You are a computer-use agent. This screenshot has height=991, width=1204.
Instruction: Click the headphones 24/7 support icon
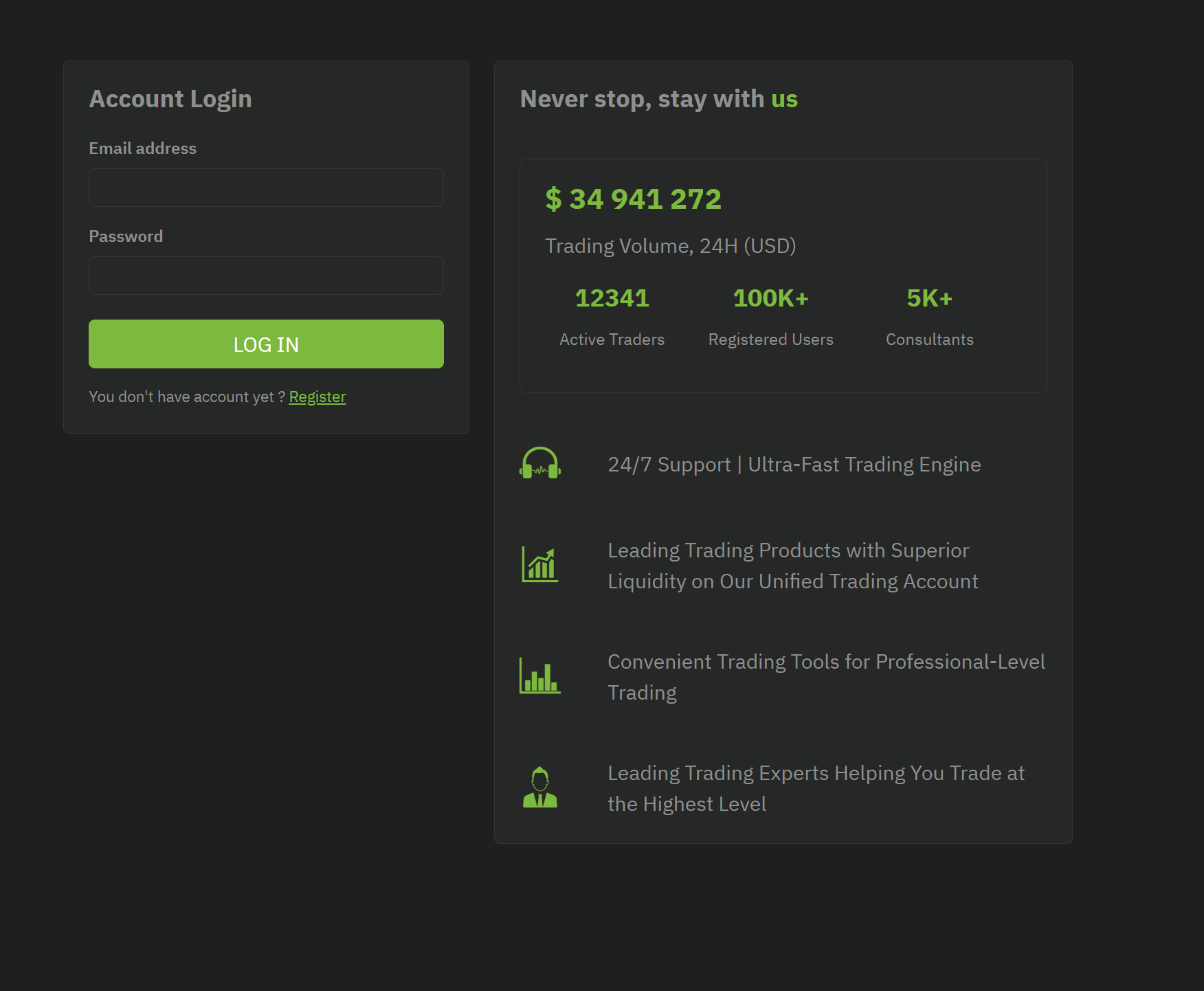tap(540, 463)
